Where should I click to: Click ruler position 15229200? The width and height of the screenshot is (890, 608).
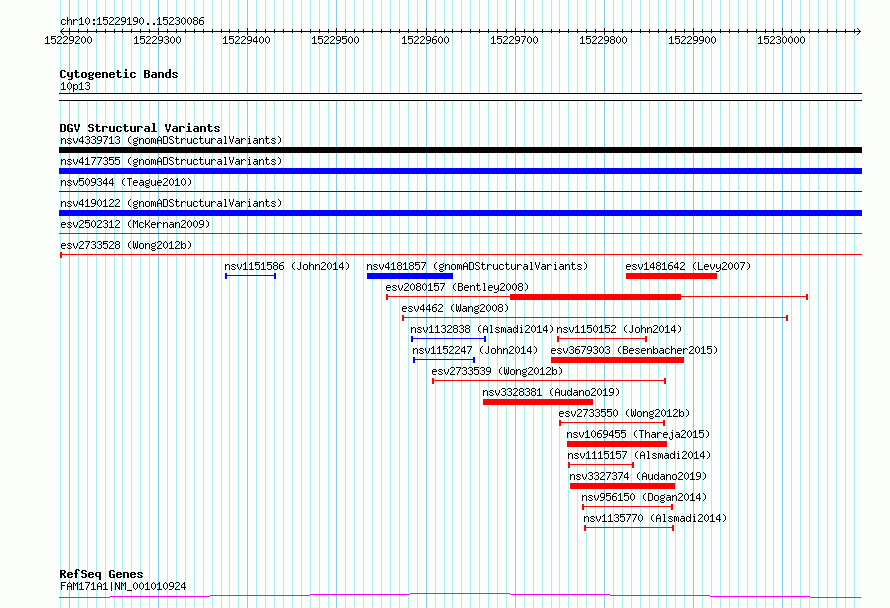coord(68,40)
